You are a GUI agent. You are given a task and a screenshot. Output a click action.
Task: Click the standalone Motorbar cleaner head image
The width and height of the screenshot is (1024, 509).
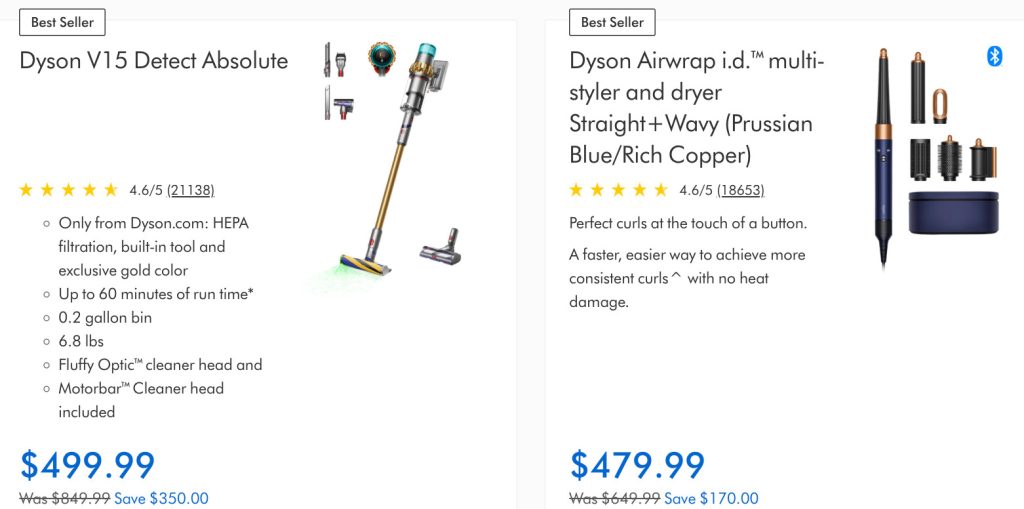(440, 241)
